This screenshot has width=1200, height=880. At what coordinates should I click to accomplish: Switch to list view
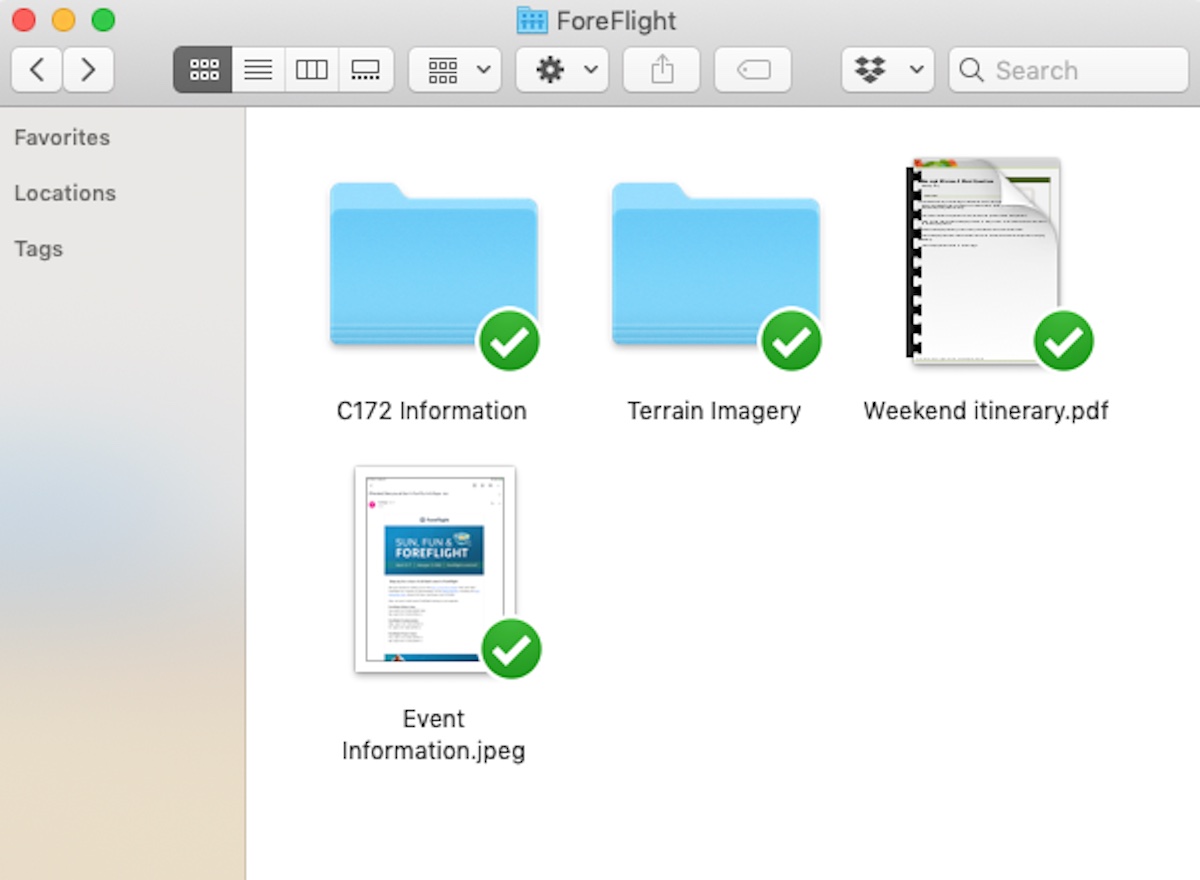[258, 70]
